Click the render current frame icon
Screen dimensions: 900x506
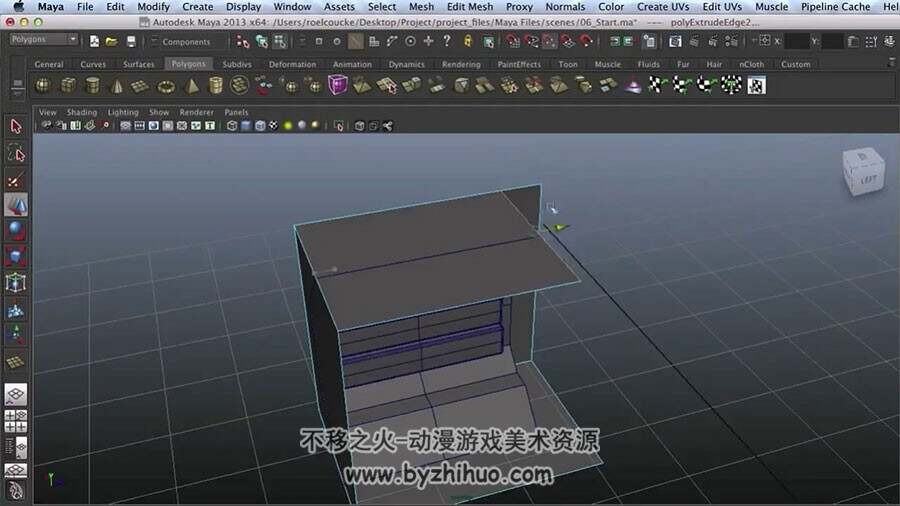pos(695,41)
